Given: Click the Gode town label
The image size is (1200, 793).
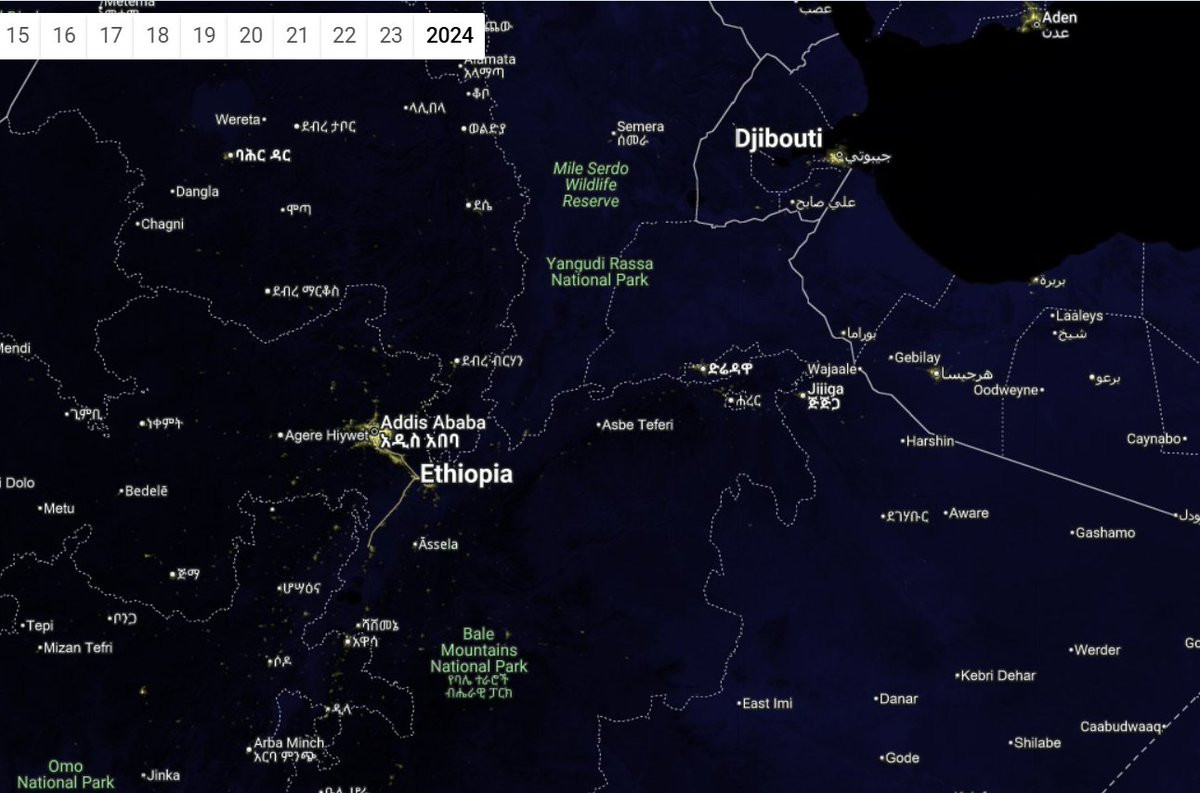Looking at the screenshot, I should click(x=902, y=758).
